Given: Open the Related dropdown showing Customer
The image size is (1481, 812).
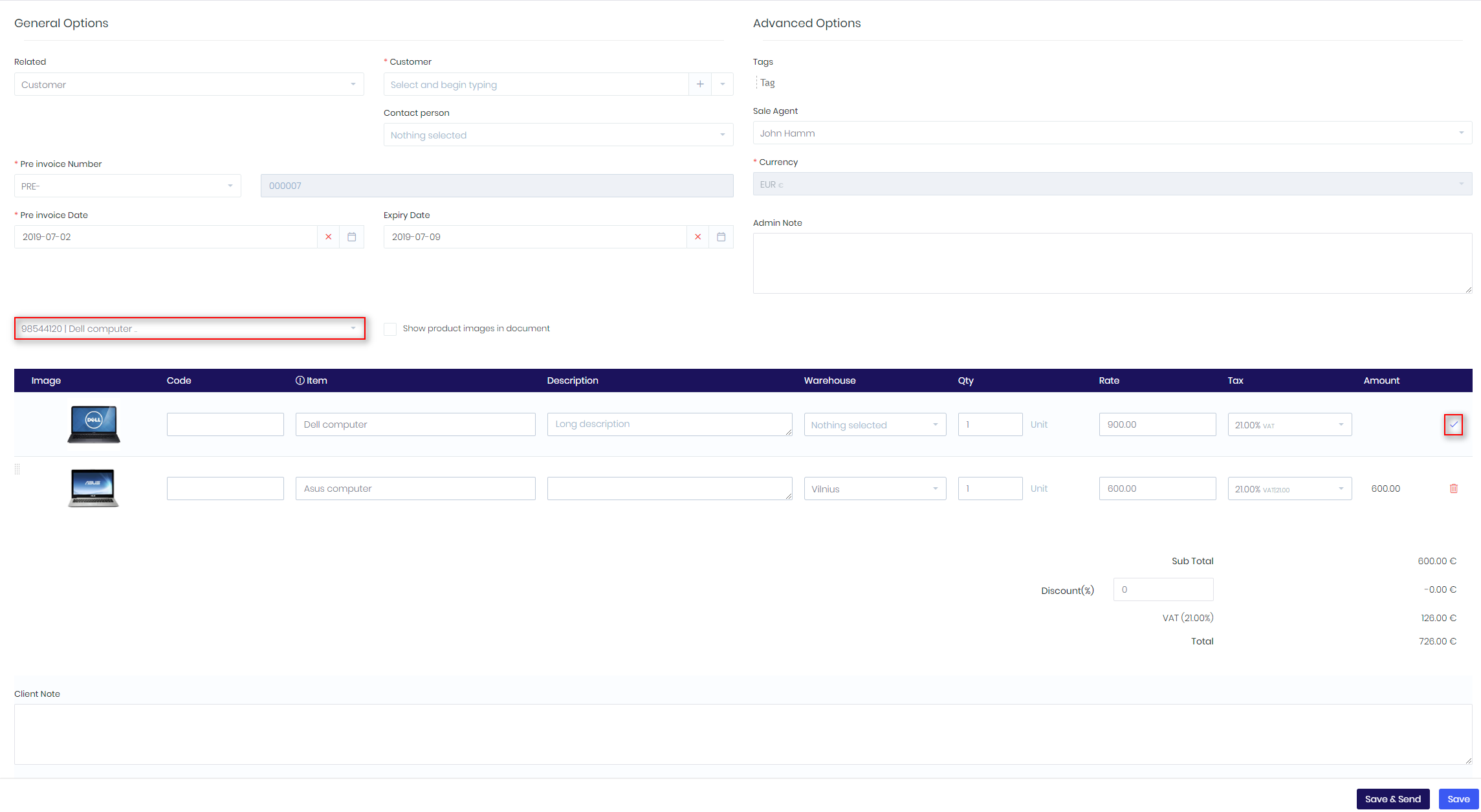Looking at the screenshot, I should (x=188, y=84).
